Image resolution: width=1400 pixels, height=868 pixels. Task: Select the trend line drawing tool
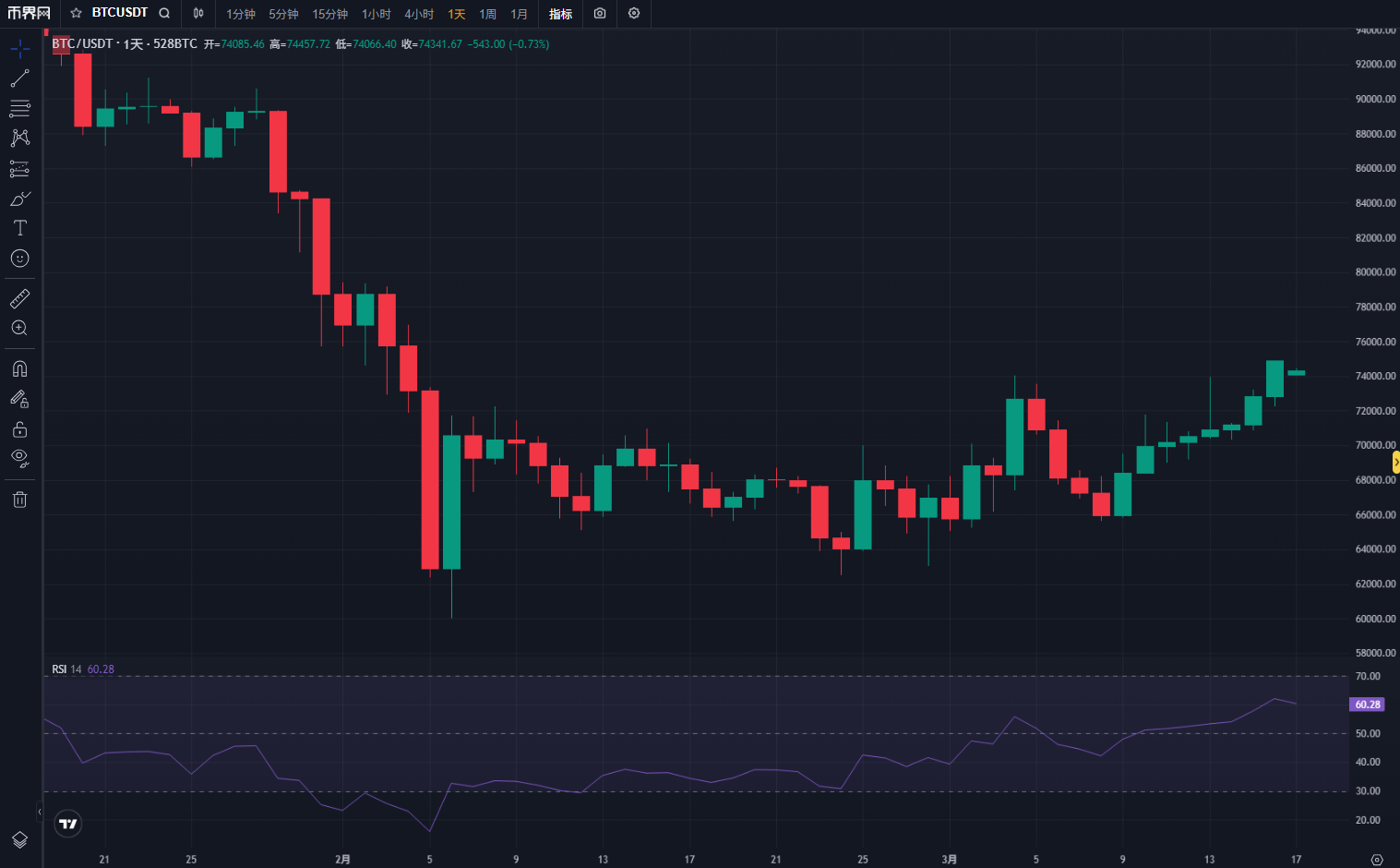(19, 78)
